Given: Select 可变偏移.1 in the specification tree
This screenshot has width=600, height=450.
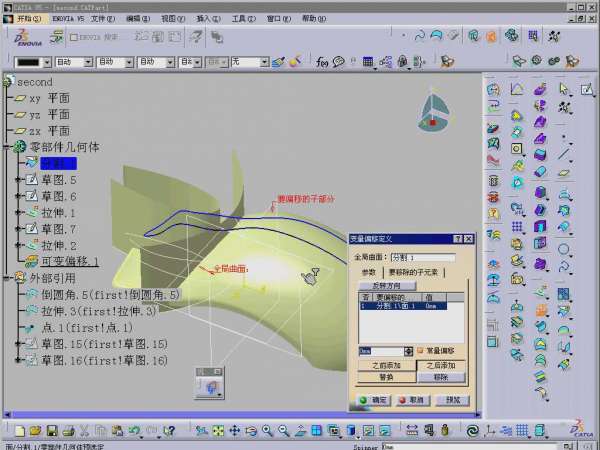Looking at the screenshot, I should pyautogui.click(x=70, y=261).
